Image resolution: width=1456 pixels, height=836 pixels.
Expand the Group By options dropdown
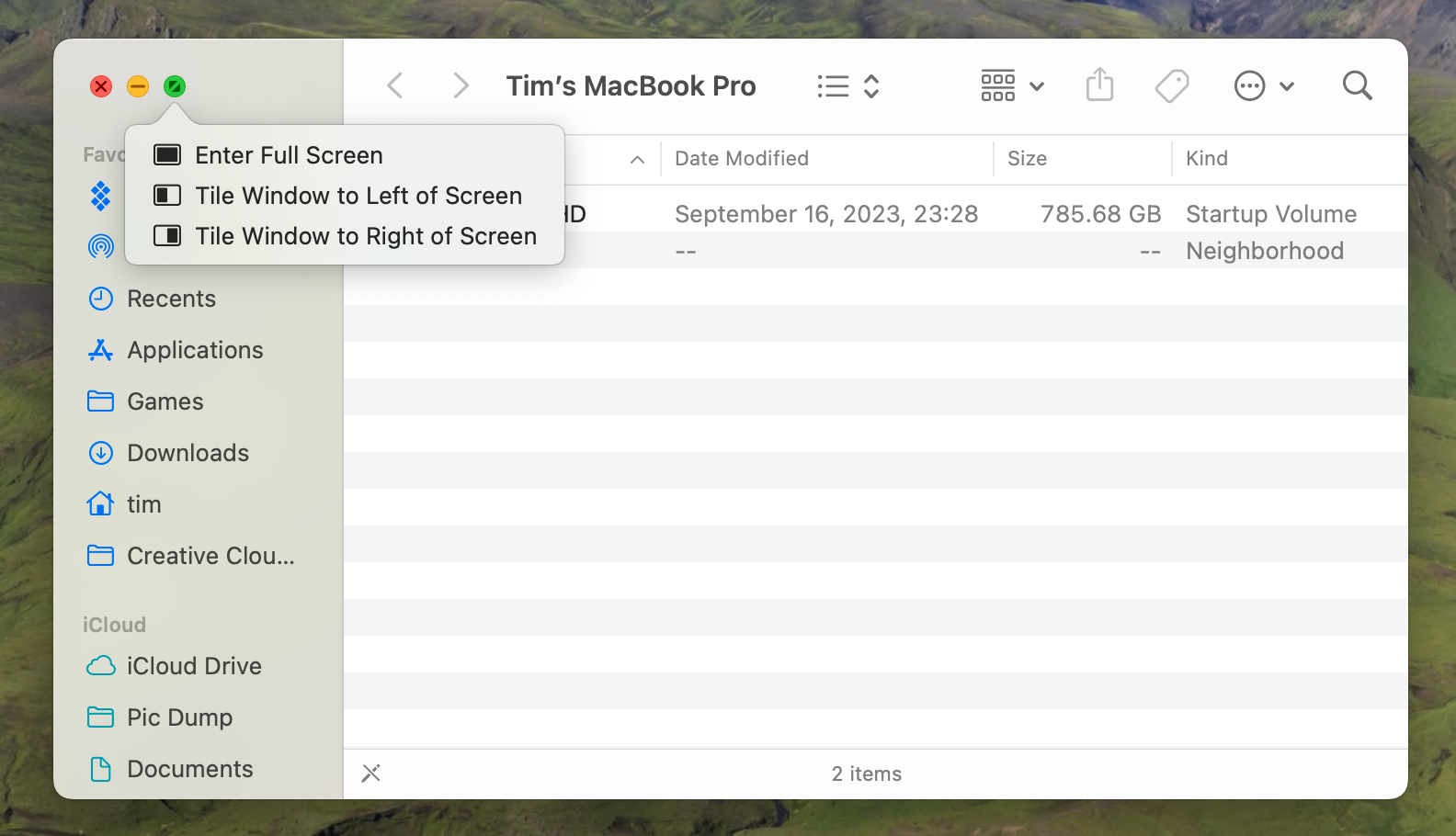[x=1012, y=86]
